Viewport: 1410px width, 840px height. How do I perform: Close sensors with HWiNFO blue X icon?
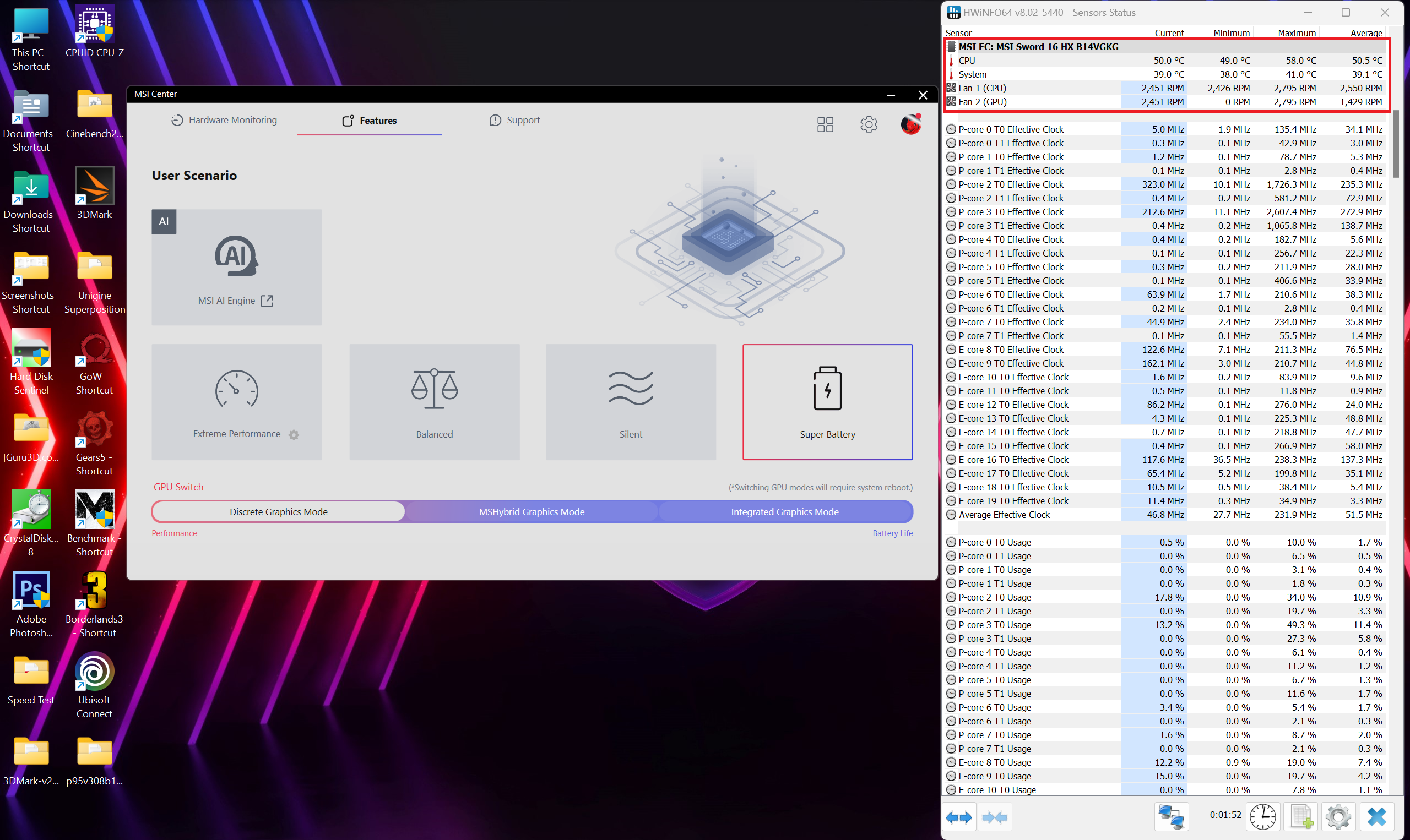tap(1376, 817)
